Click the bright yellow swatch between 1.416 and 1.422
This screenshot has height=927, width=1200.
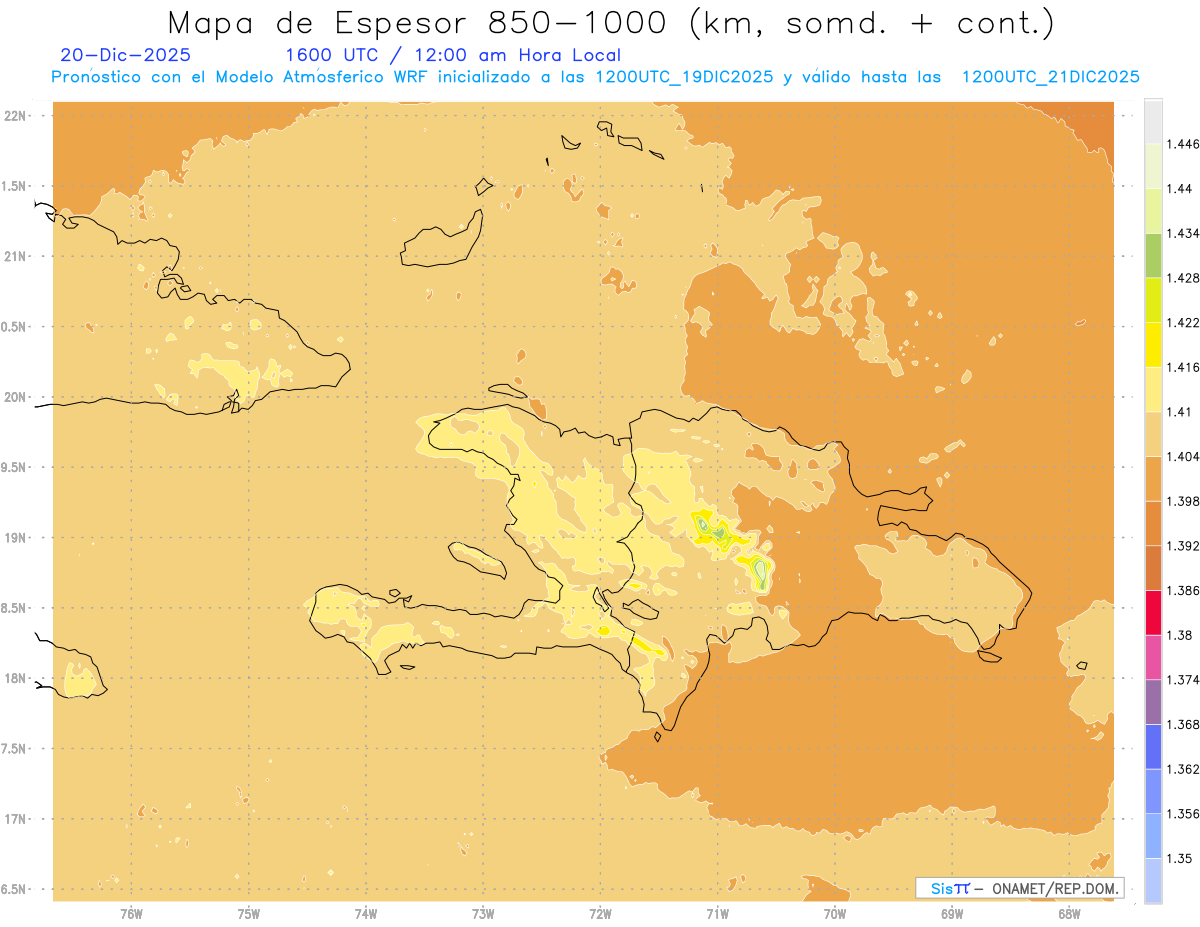pos(1153,345)
